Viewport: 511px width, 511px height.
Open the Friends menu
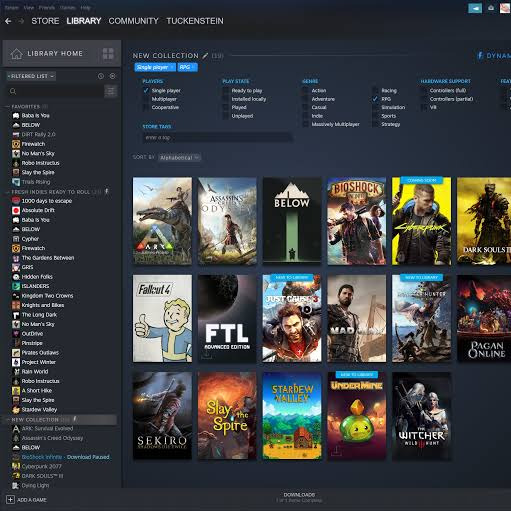pyautogui.click(x=47, y=7)
